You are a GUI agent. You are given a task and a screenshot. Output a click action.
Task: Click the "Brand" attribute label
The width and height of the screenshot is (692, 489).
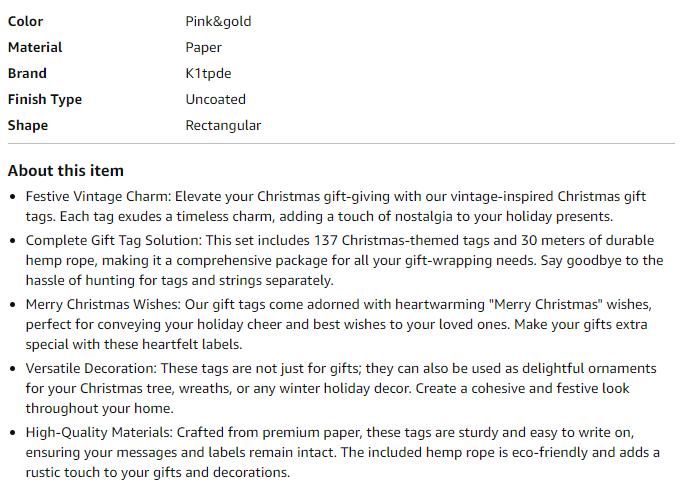pos(27,73)
